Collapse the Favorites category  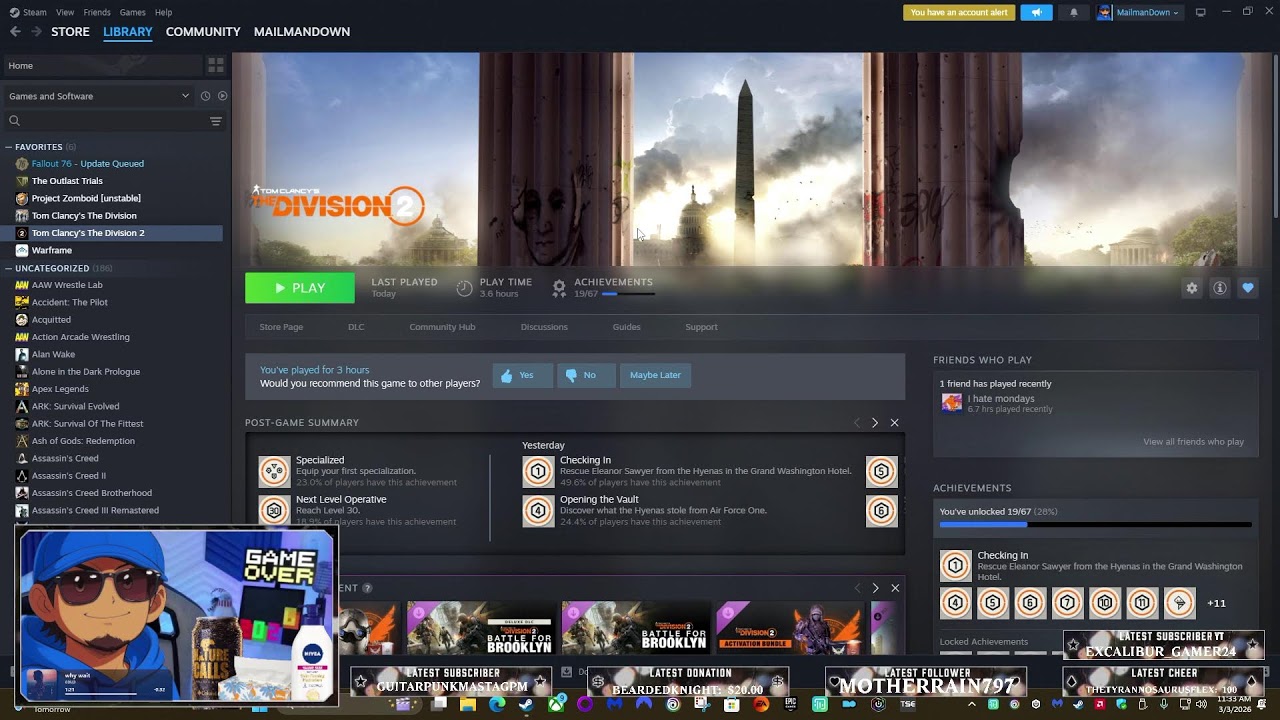click(8, 147)
